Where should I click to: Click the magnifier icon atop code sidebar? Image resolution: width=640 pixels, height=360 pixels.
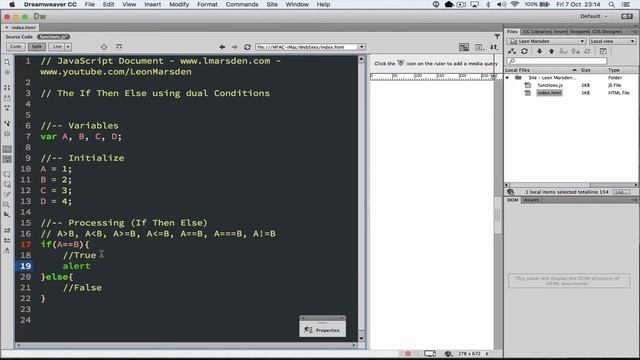click(7, 62)
